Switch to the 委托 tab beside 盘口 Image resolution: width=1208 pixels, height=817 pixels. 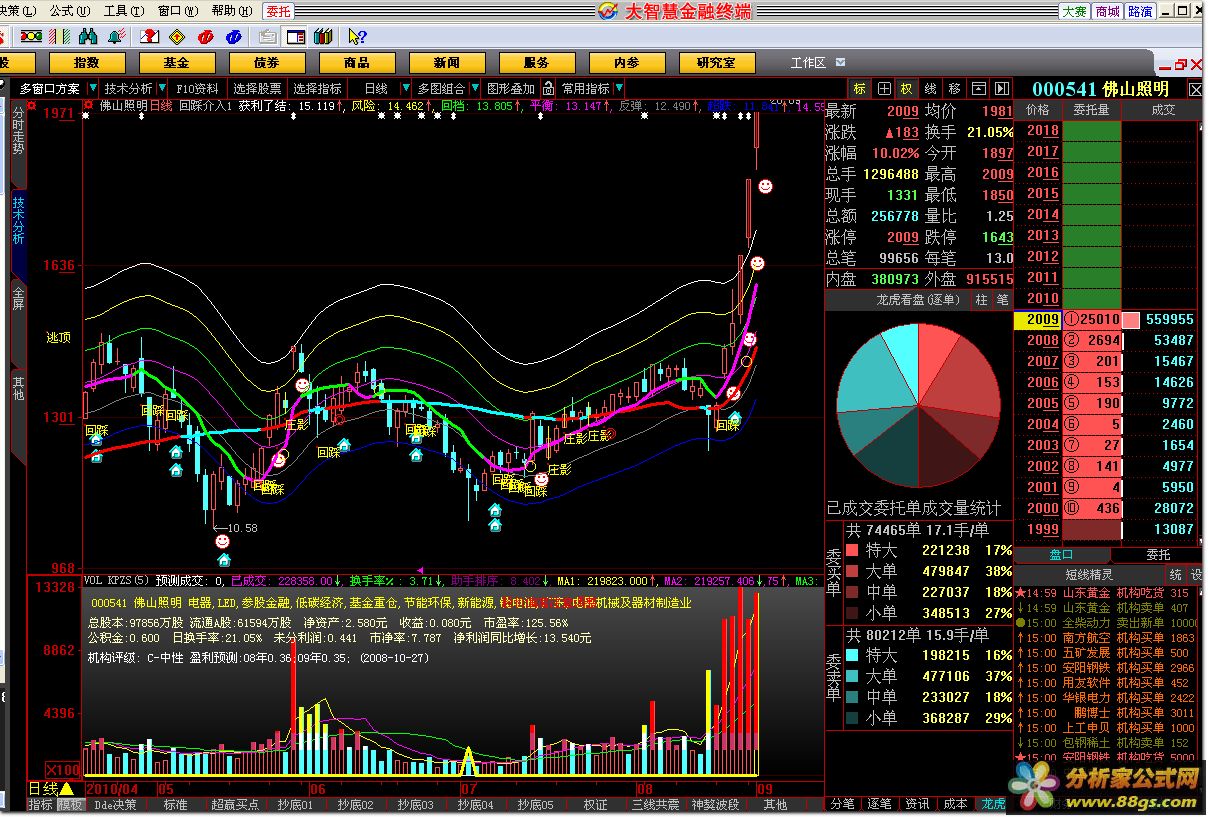[1157, 555]
